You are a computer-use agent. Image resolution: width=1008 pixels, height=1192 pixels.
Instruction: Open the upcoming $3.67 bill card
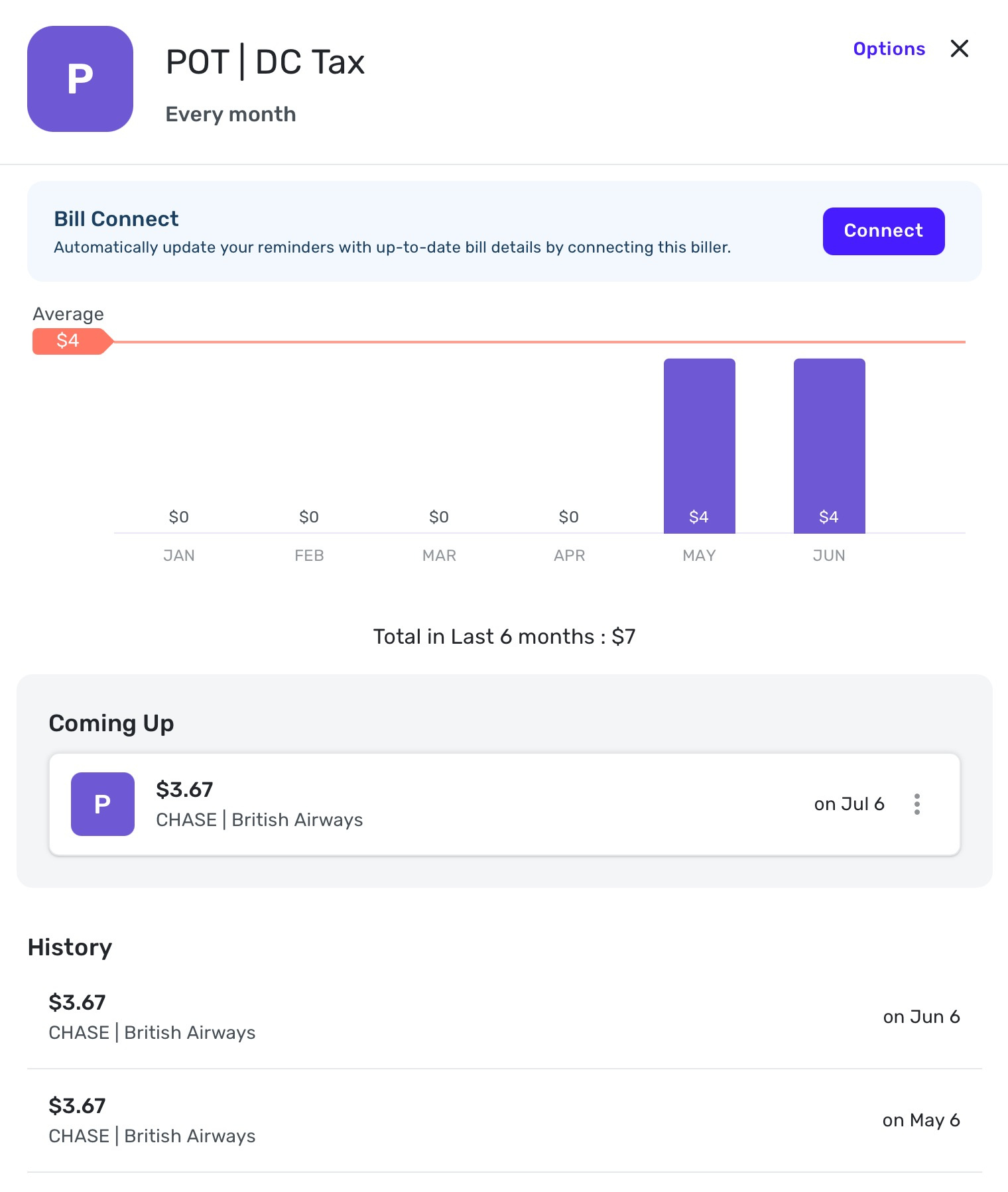pyautogui.click(x=505, y=804)
